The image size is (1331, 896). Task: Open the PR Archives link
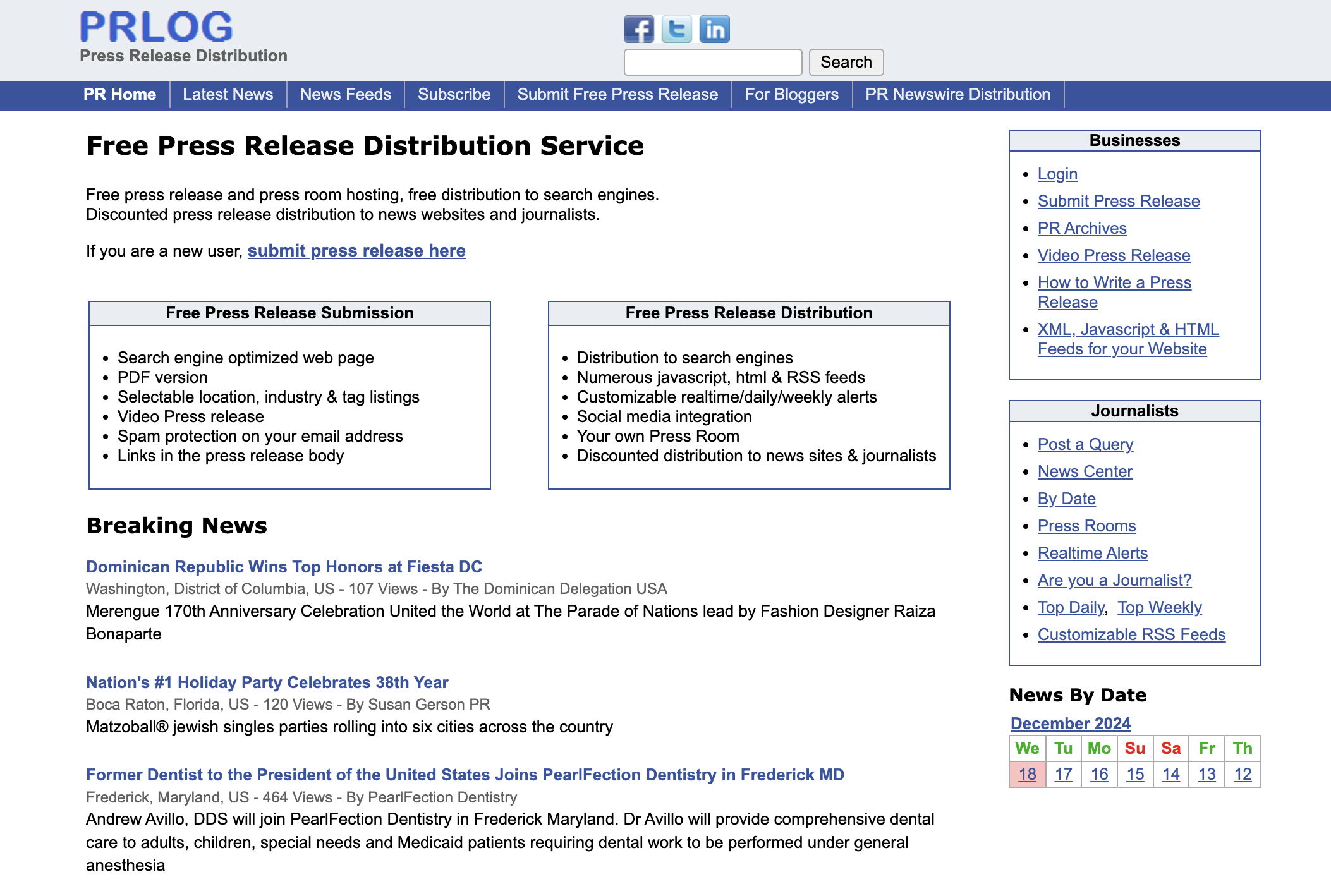coord(1082,228)
